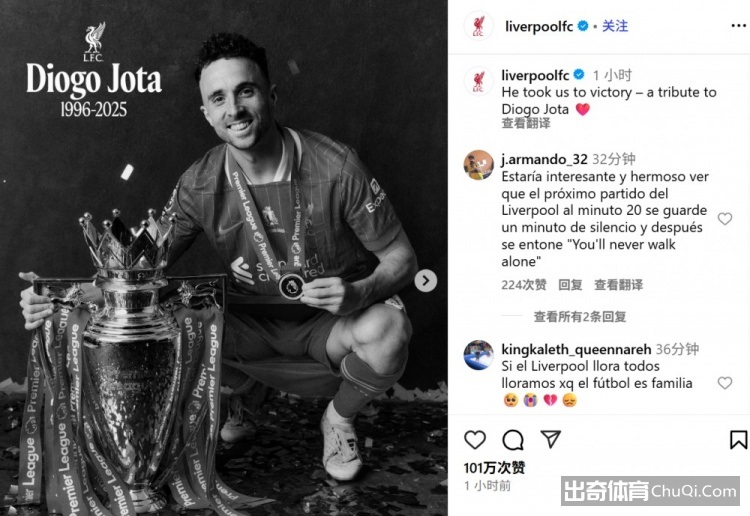Viewport: 750px width, 516px height.
Task: Like kingkaleth_queennareh's comment with heart
Action: (725, 383)
